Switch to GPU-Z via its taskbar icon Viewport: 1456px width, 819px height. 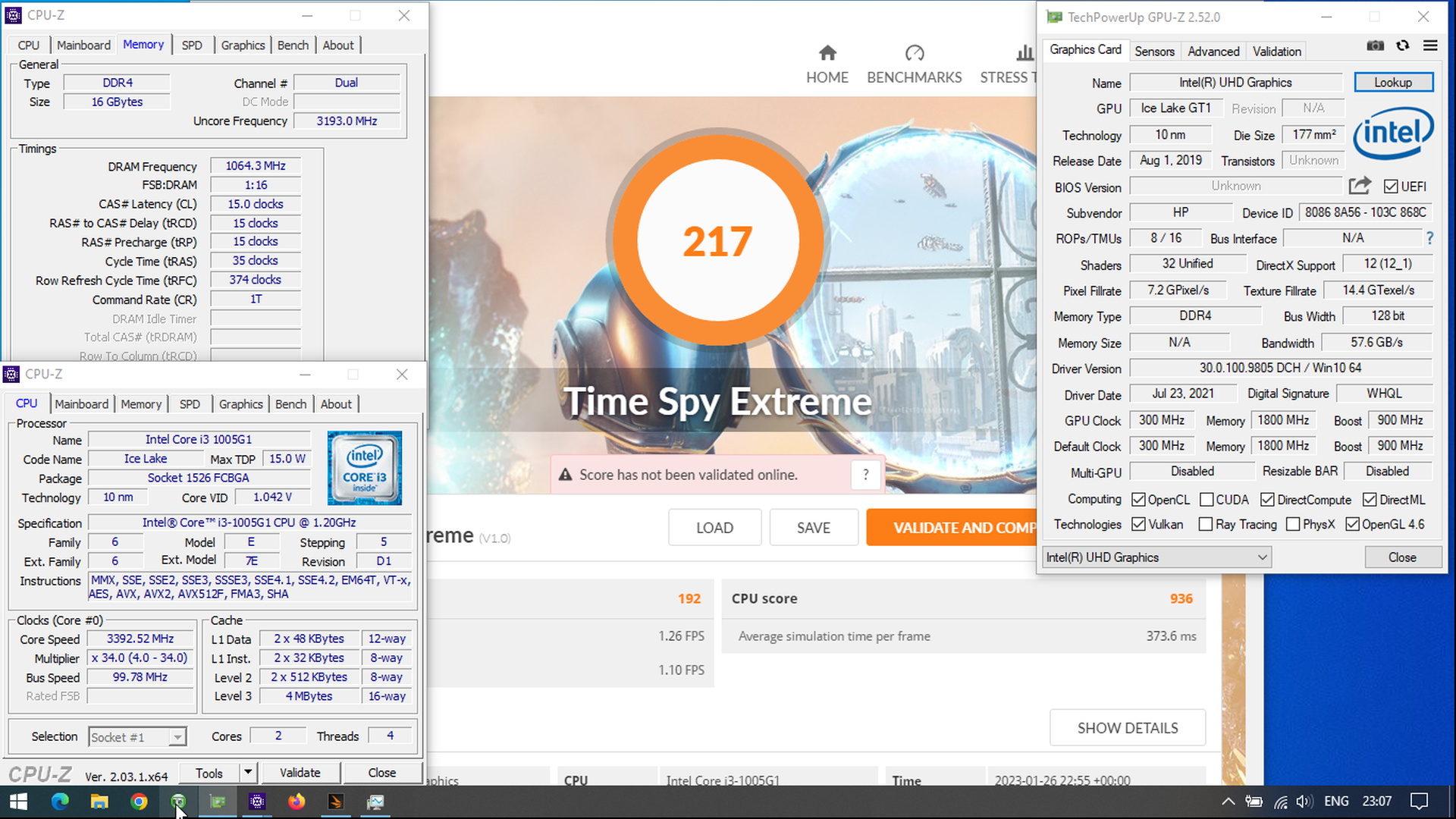click(218, 802)
